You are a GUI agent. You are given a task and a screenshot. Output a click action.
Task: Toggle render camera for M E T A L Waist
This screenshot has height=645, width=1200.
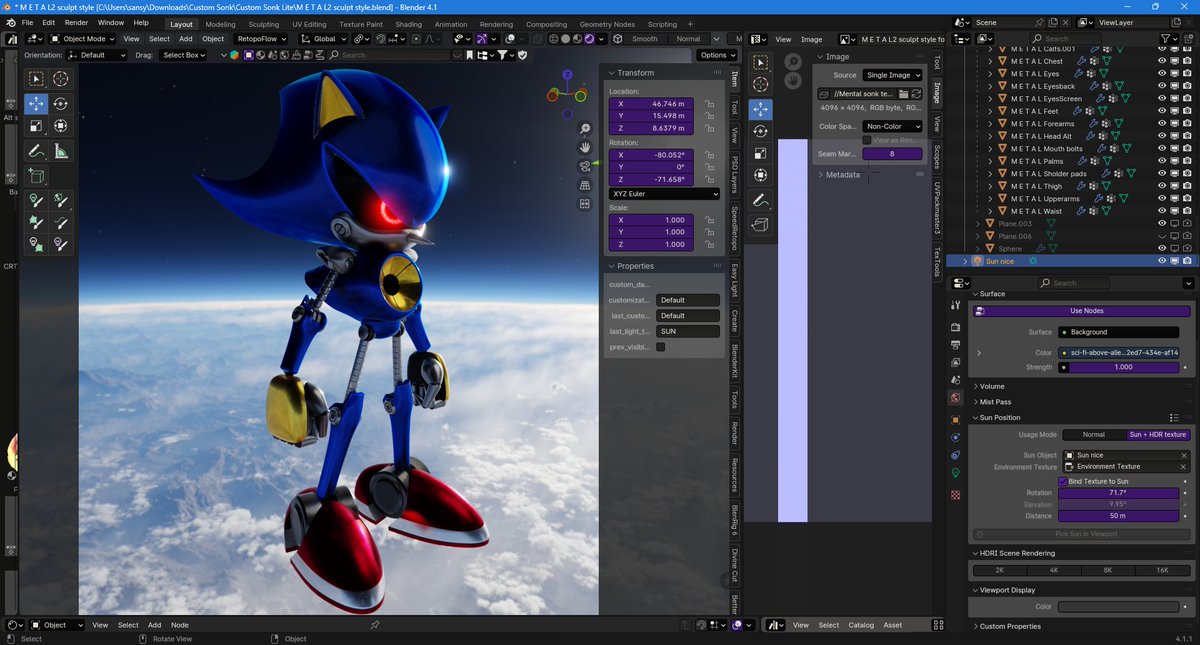[x=1188, y=211]
